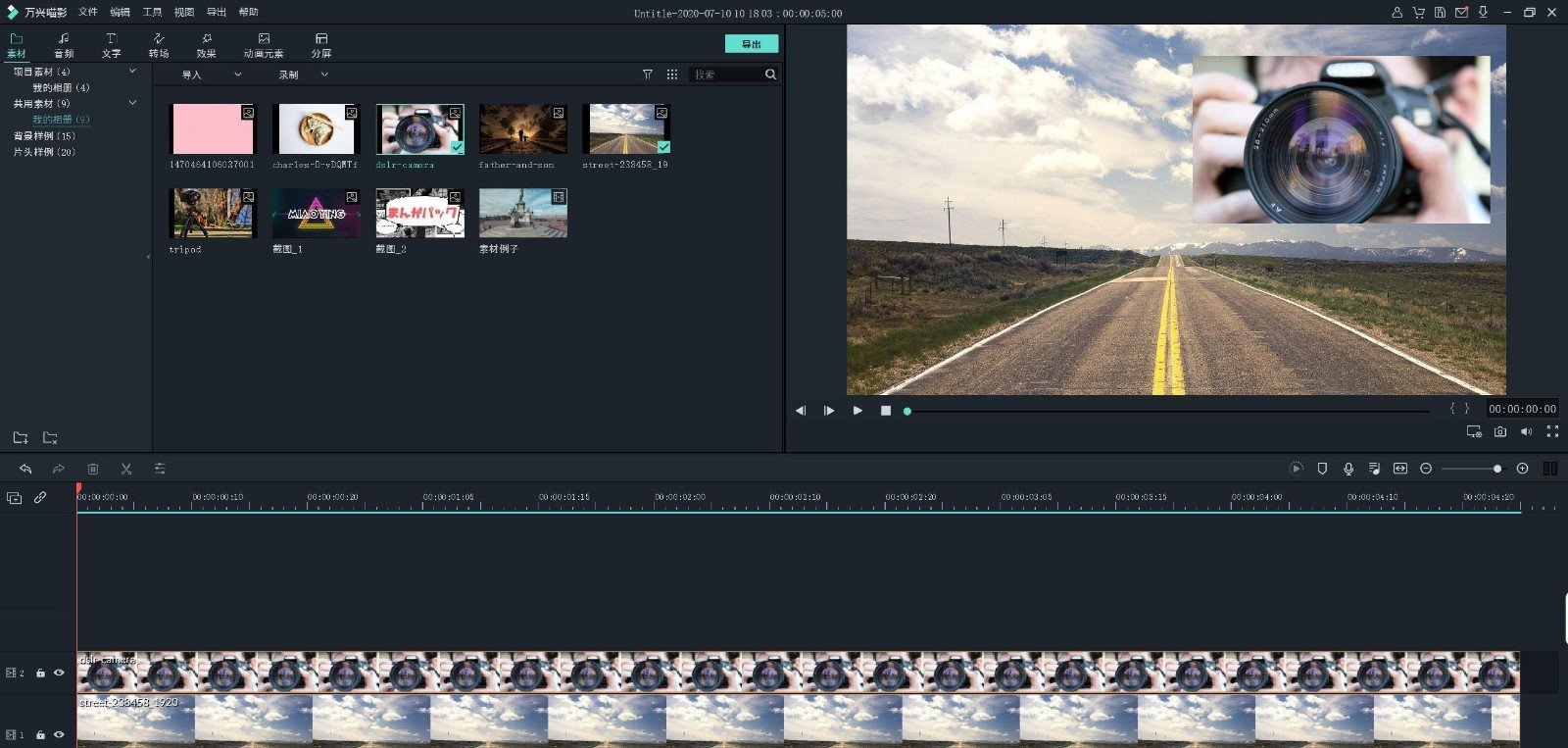
Task: Toggle the auto-ripple link icon
Action: (40, 498)
